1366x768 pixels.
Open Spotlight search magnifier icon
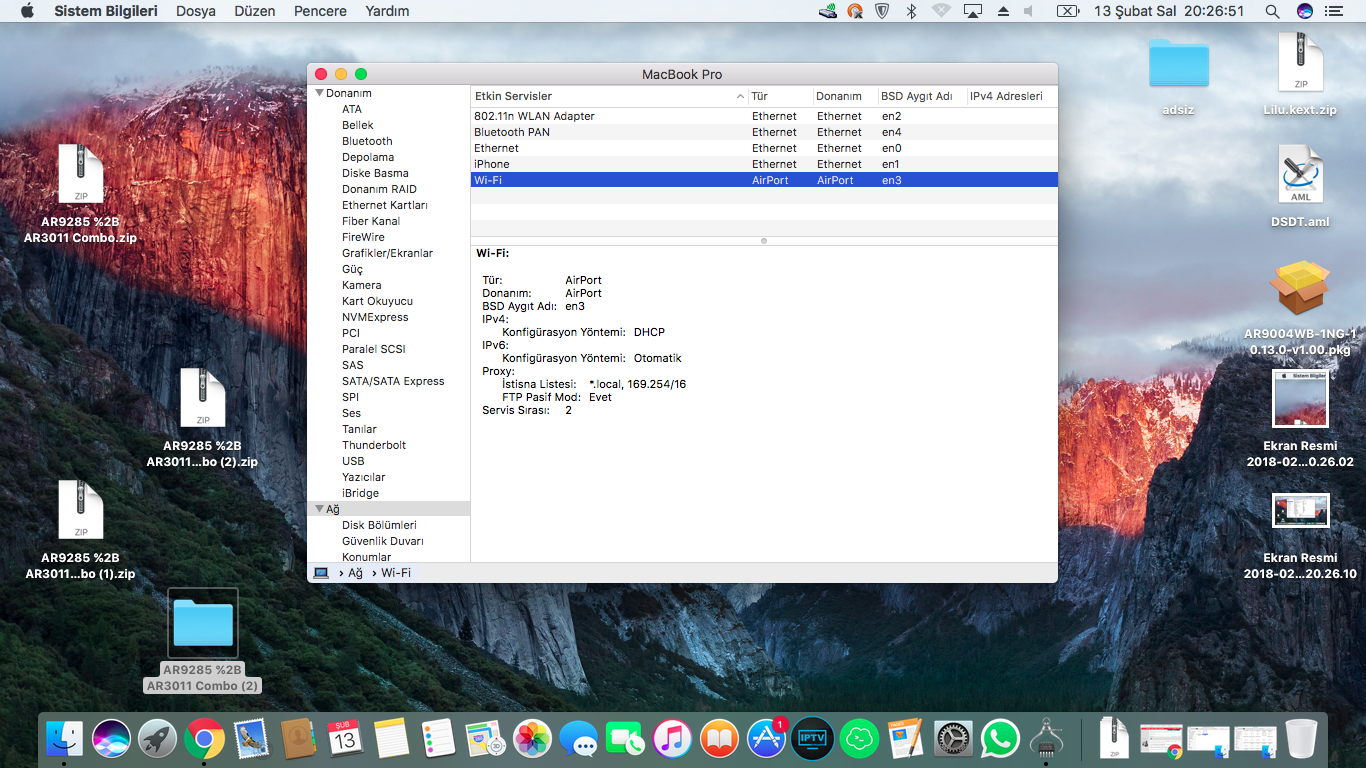(x=1272, y=11)
